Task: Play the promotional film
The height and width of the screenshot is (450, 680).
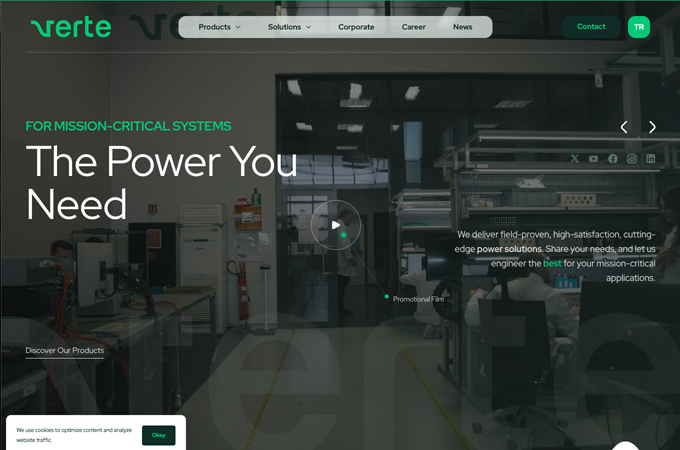Action: pos(336,225)
